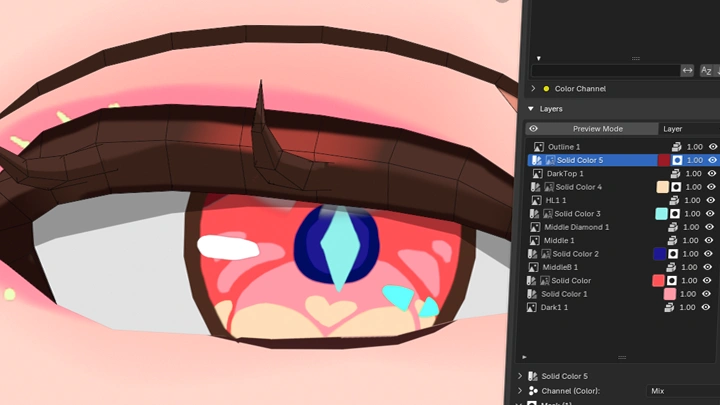Select the Solid Color 1 layer

tap(564, 294)
